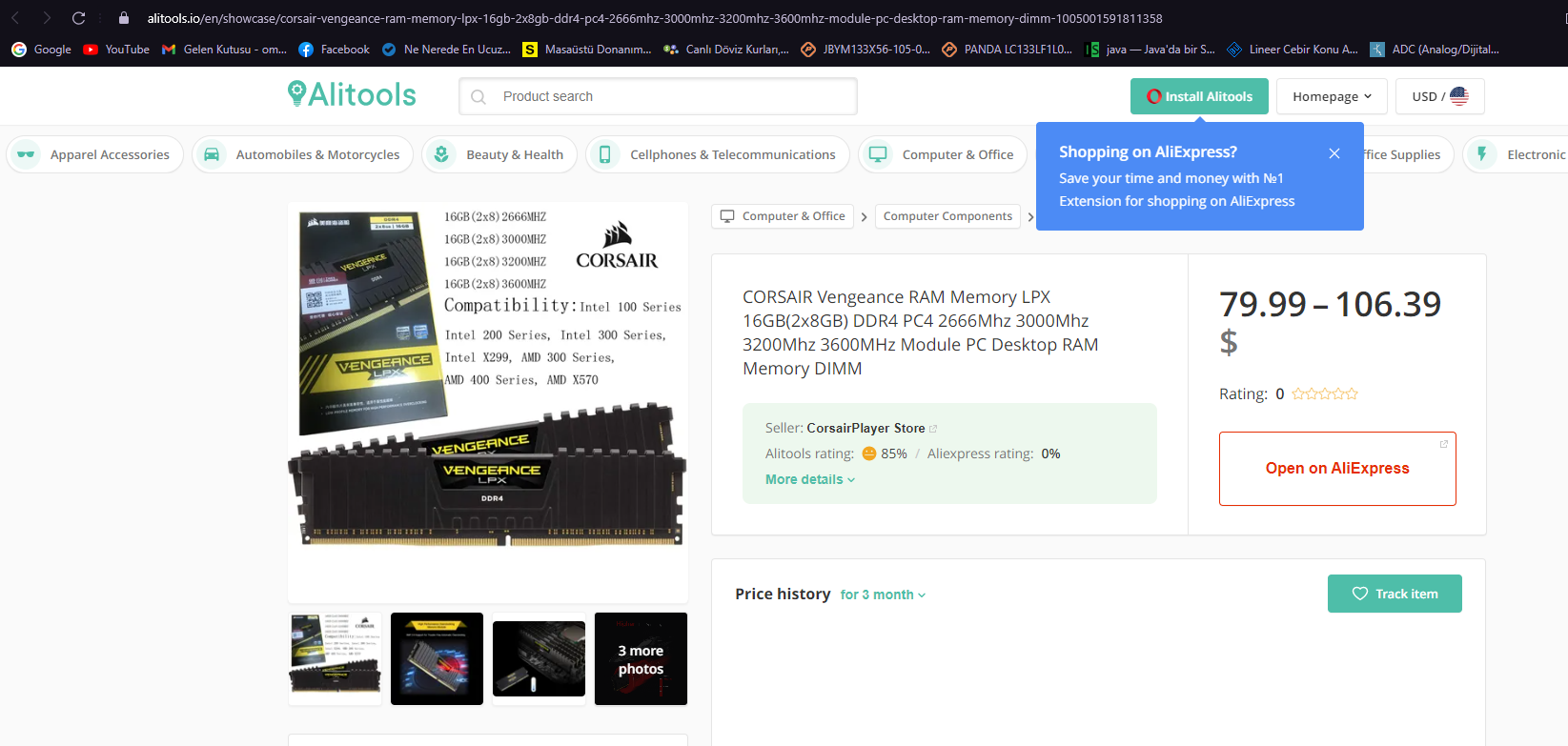Screen dimensions: 1568x746
Task: Click Track item button
Action: pyautogui.click(x=1395, y=594)
